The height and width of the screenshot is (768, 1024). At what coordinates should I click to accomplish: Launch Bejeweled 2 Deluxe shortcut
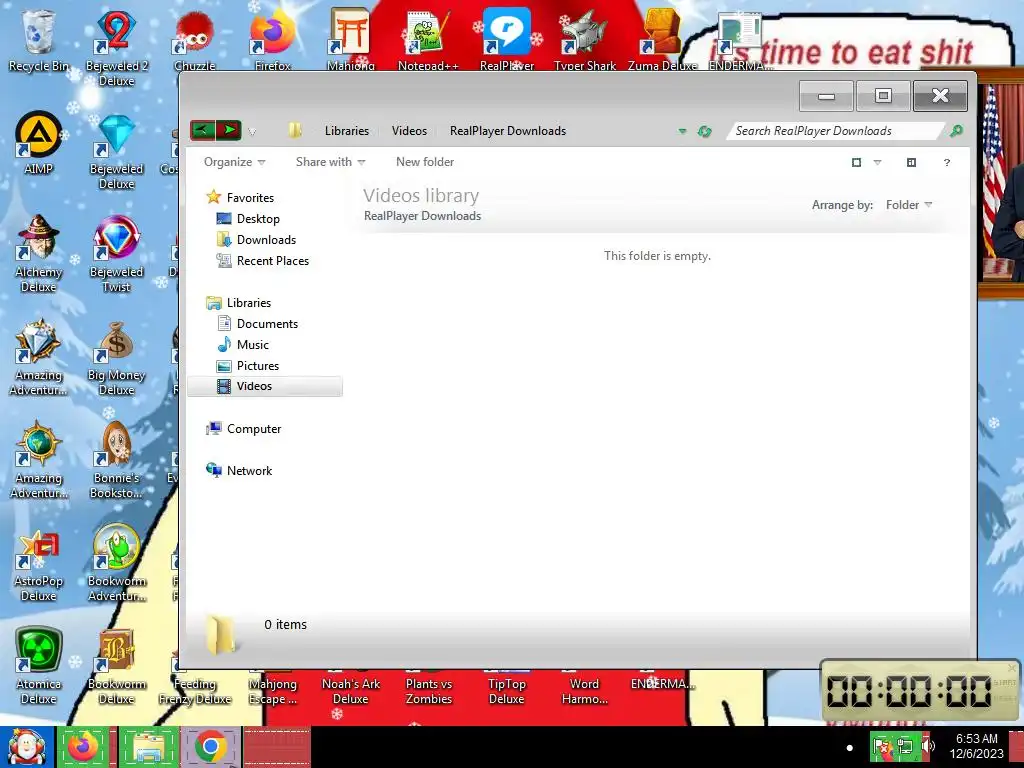pos(117,47)
